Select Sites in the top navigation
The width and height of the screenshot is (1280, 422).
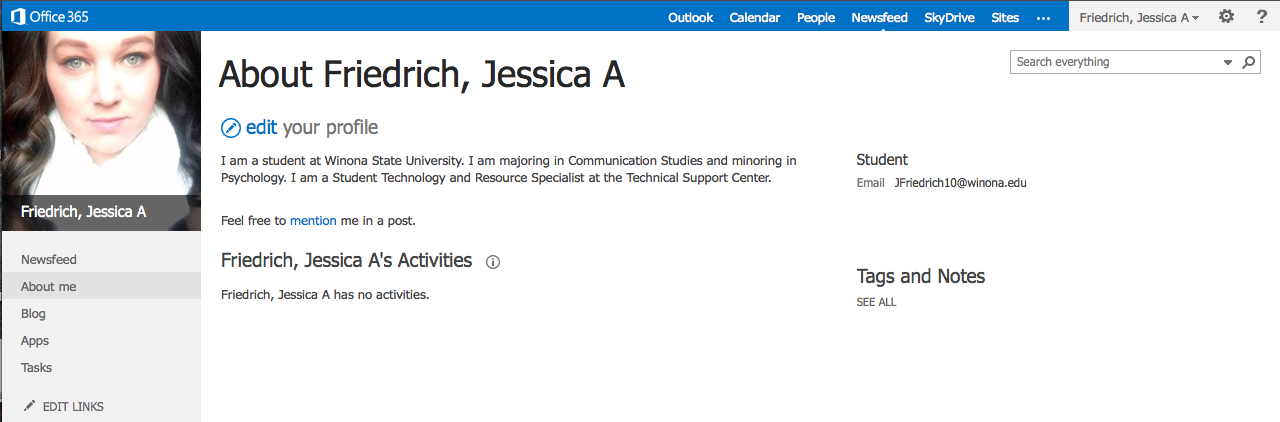tap(1005, 18)
